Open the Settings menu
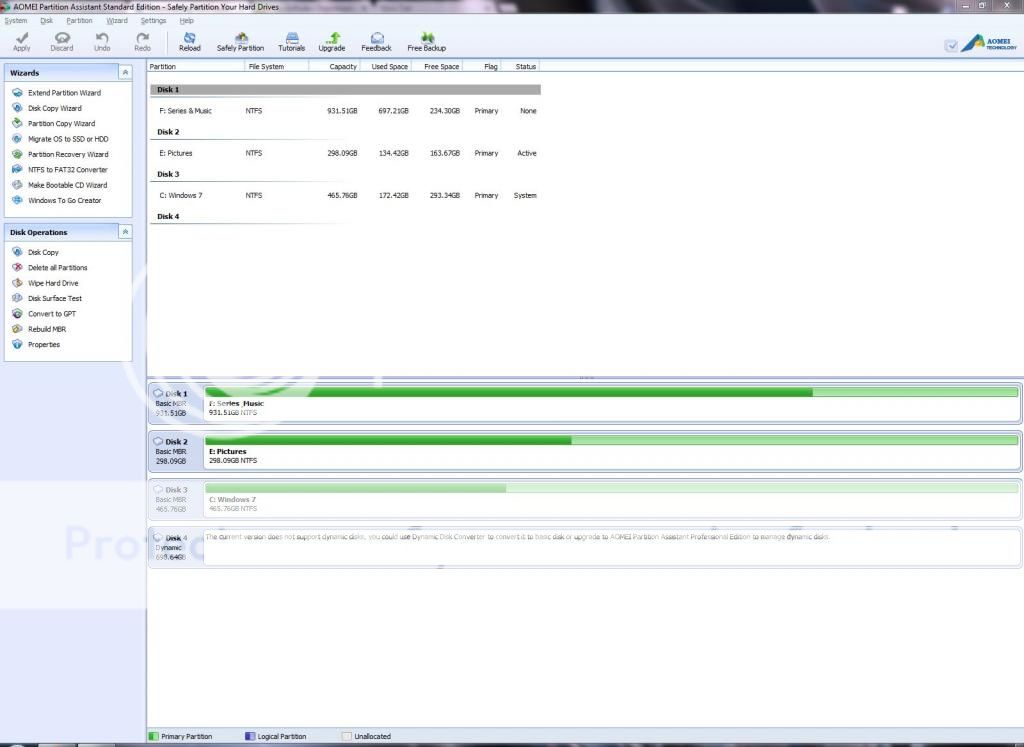The width and height of the screenshot is (1024, 747). pos(153,20)
